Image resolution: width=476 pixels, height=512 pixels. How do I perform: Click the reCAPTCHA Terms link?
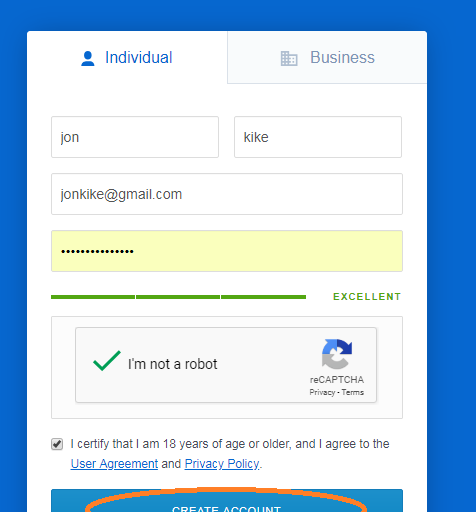(352, 392)
